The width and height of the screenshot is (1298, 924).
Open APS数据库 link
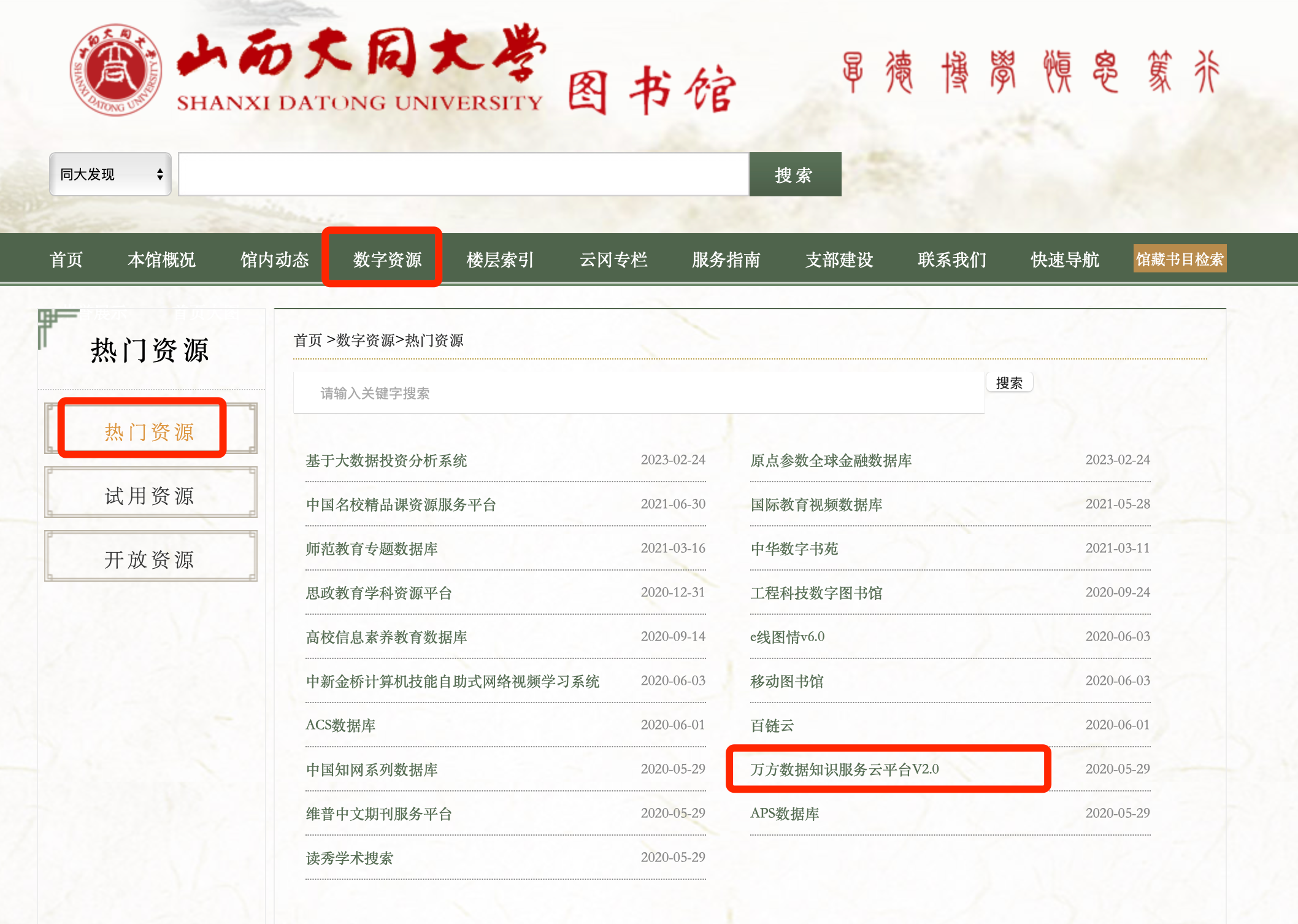click(785, 814)
